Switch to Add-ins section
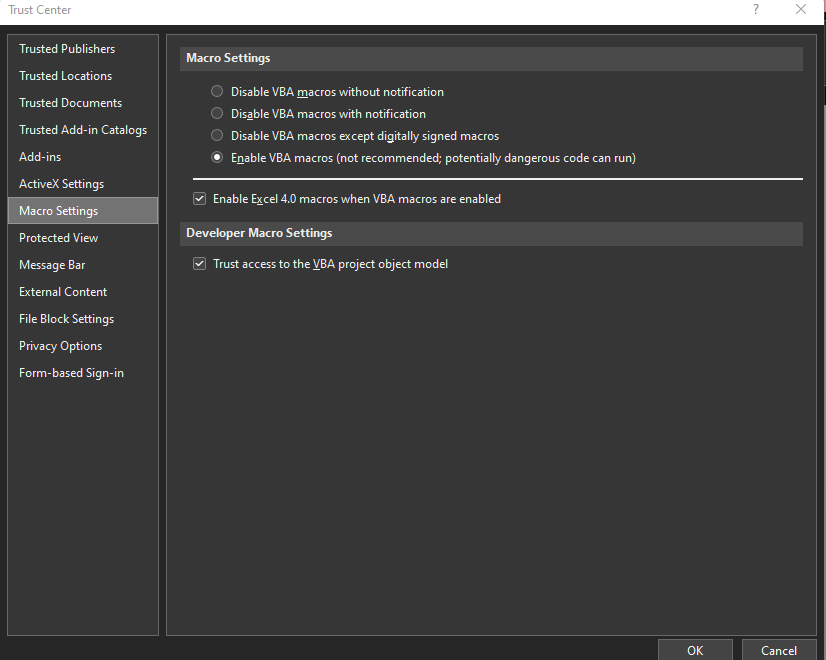Viewport: 826px width, 660px height. (83, 157)
